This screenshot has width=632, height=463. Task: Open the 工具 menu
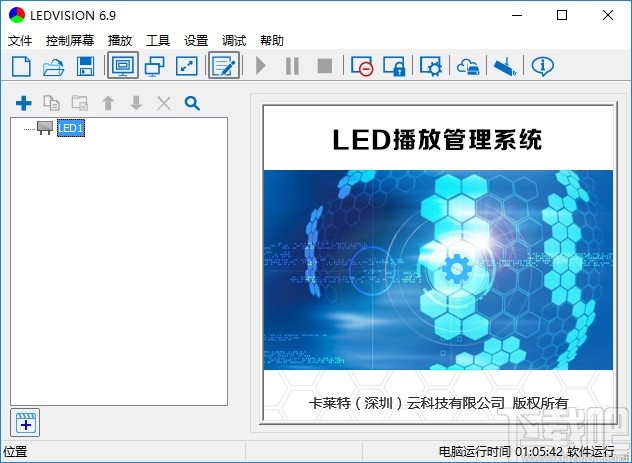coord(158,40)
